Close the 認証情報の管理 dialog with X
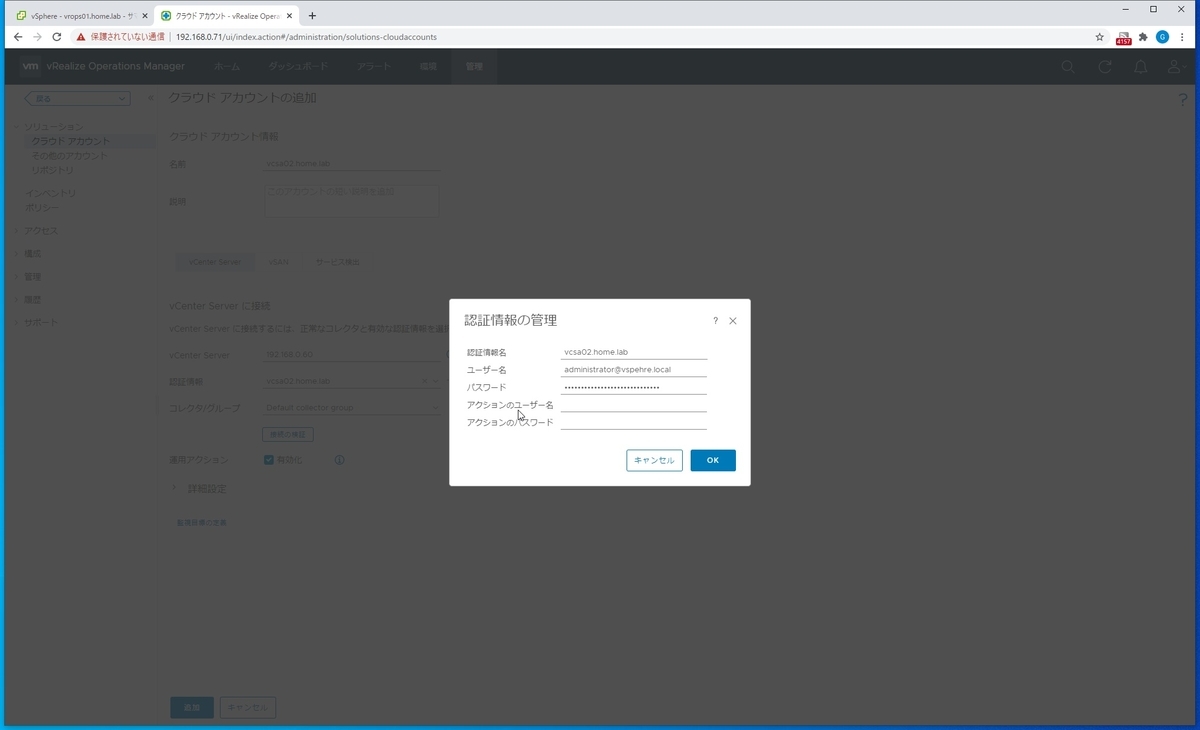The width and height of the screenshot is (1200, 730). [733, 321]
